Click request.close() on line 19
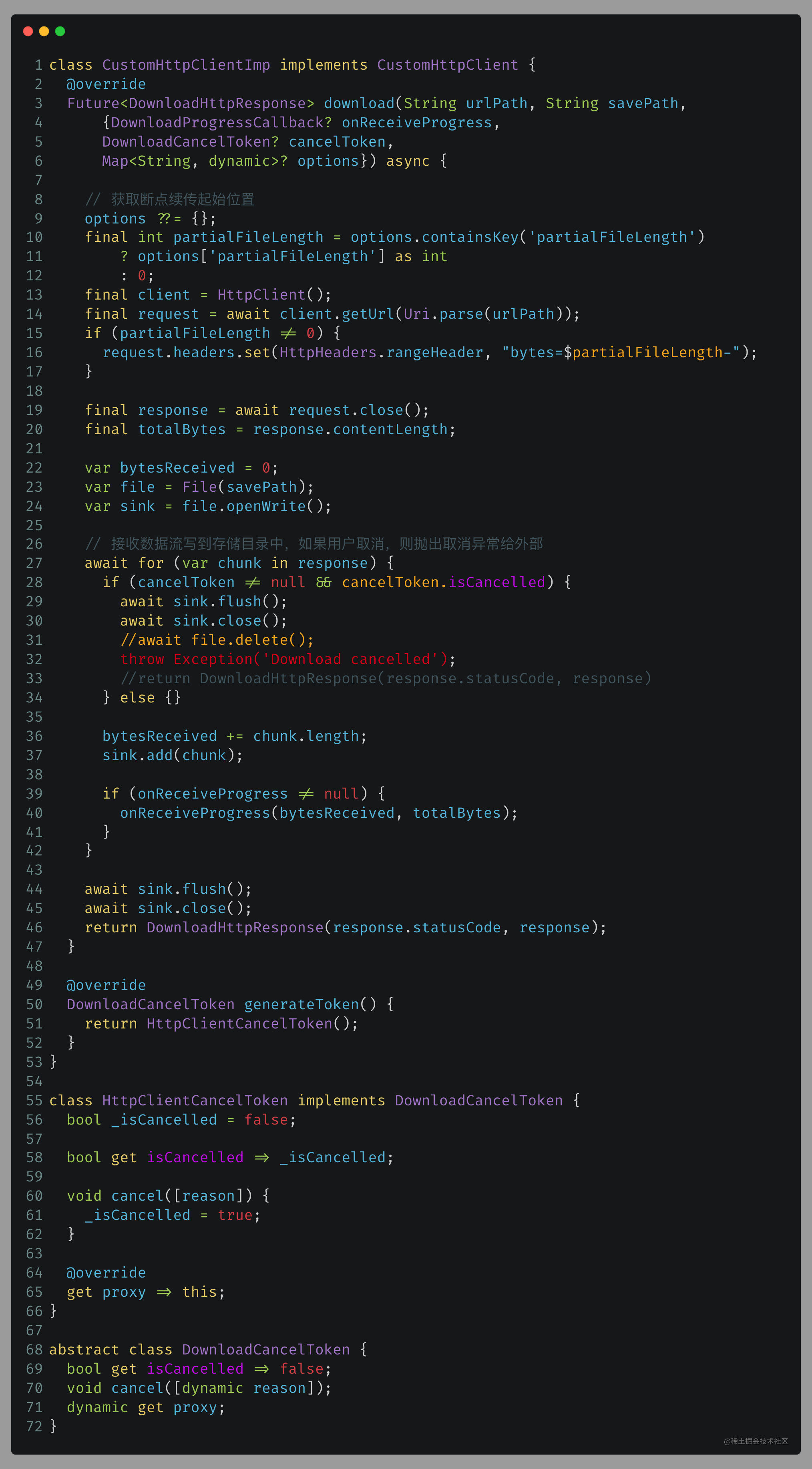The image size is (812, 1469). [x=355, y=410]
